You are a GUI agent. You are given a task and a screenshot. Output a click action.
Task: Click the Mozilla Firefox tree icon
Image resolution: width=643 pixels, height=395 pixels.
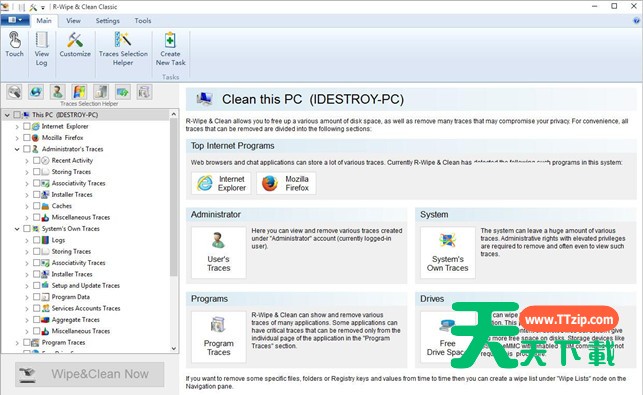36,138
